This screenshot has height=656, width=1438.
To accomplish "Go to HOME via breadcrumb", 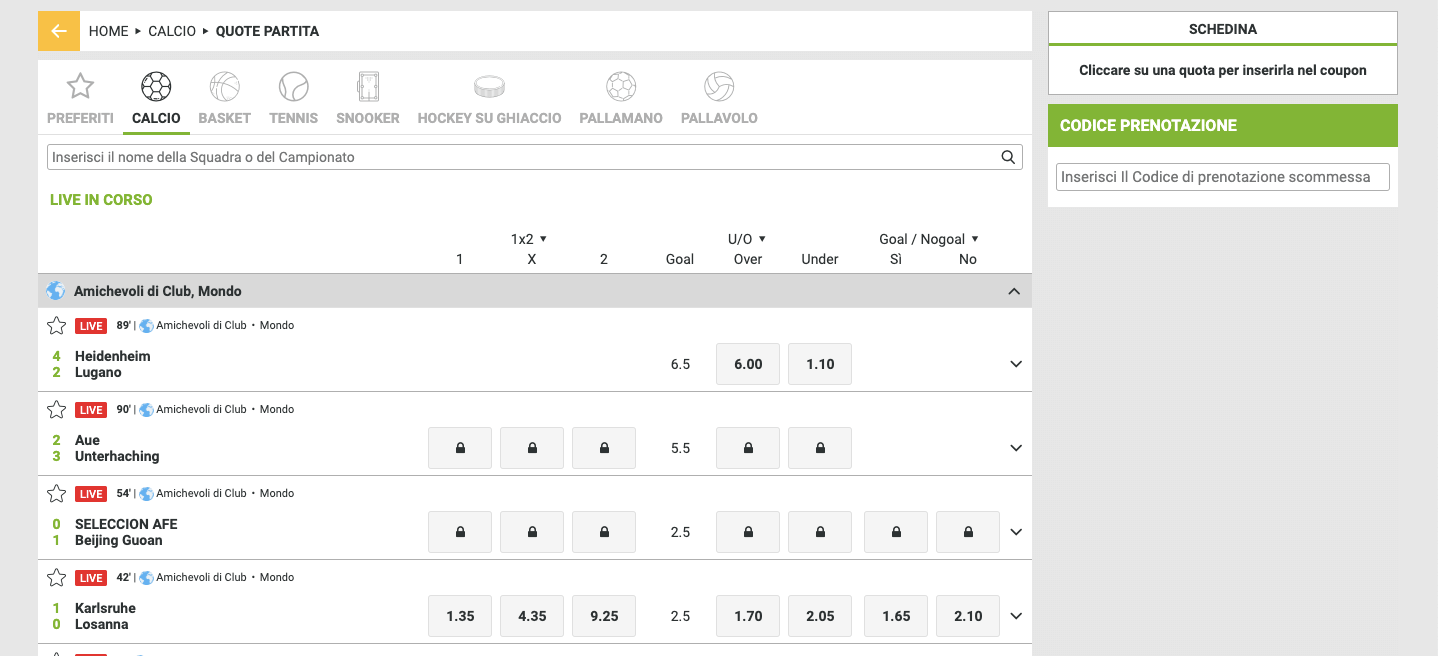I will click(108, 31).
